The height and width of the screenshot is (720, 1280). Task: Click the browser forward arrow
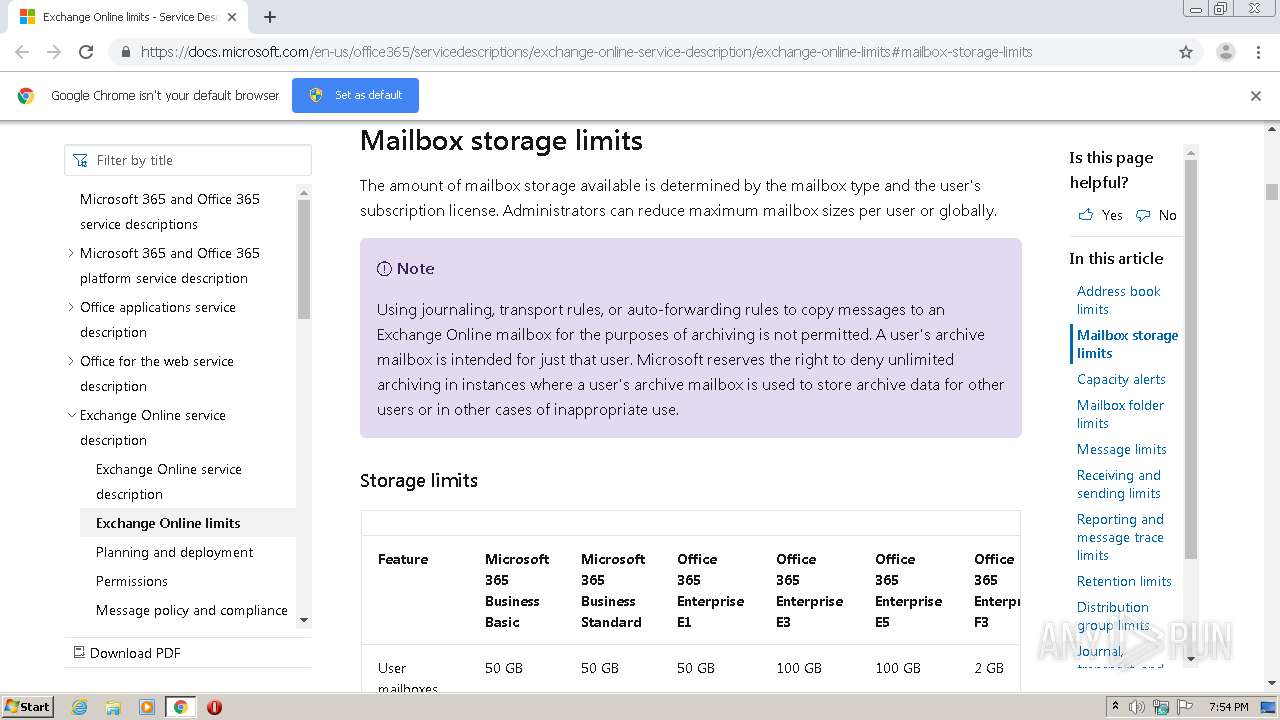[x=54, y=52]
